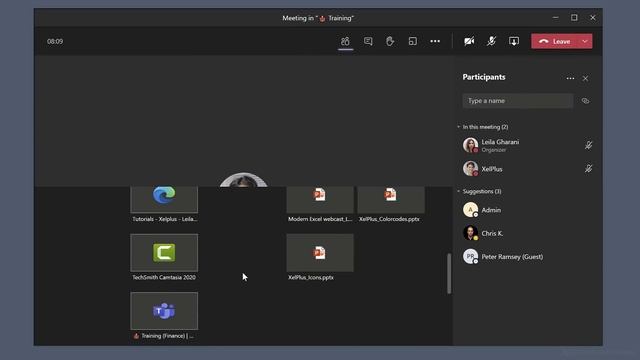The height and width of the screenshot is (360, 640).
Task: Open dropdown arrow next to Leave
Action: [x=585, y=41]
